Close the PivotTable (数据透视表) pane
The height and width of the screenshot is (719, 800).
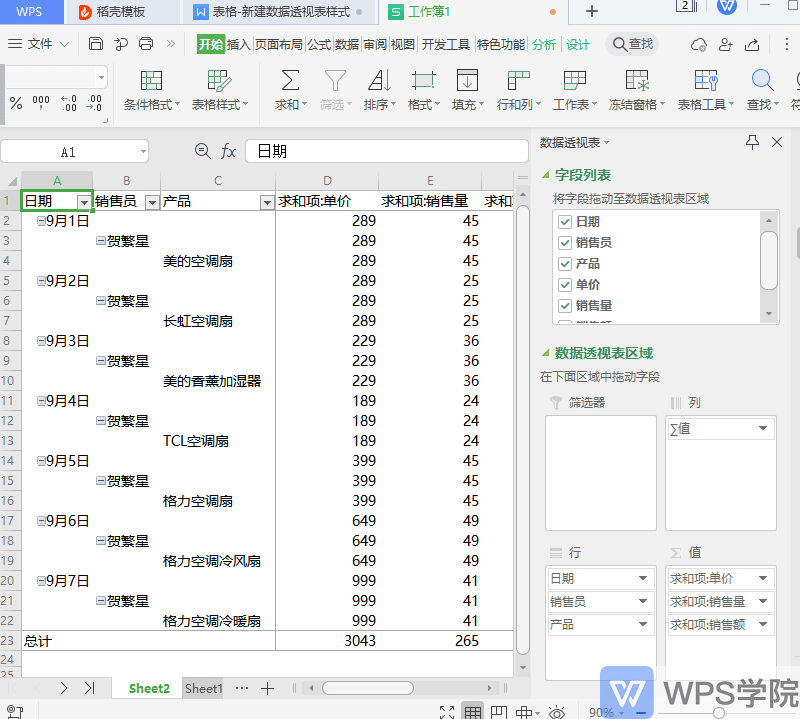(x=777, y=142)
